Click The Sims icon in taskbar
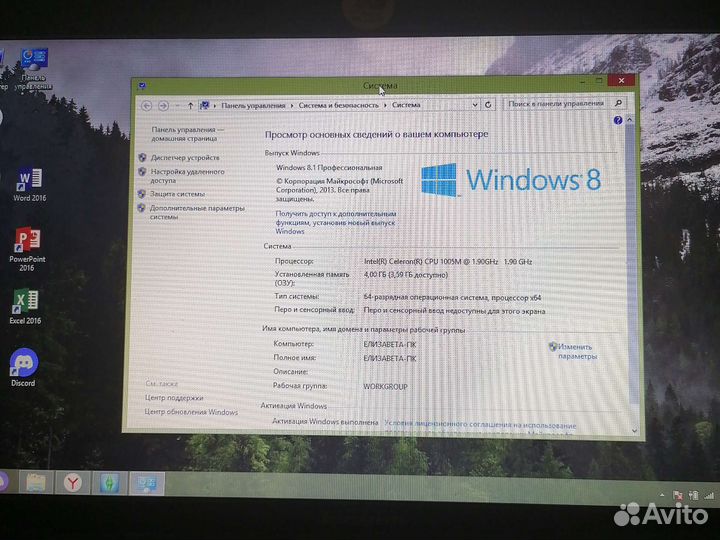 (x=109, y=483)
